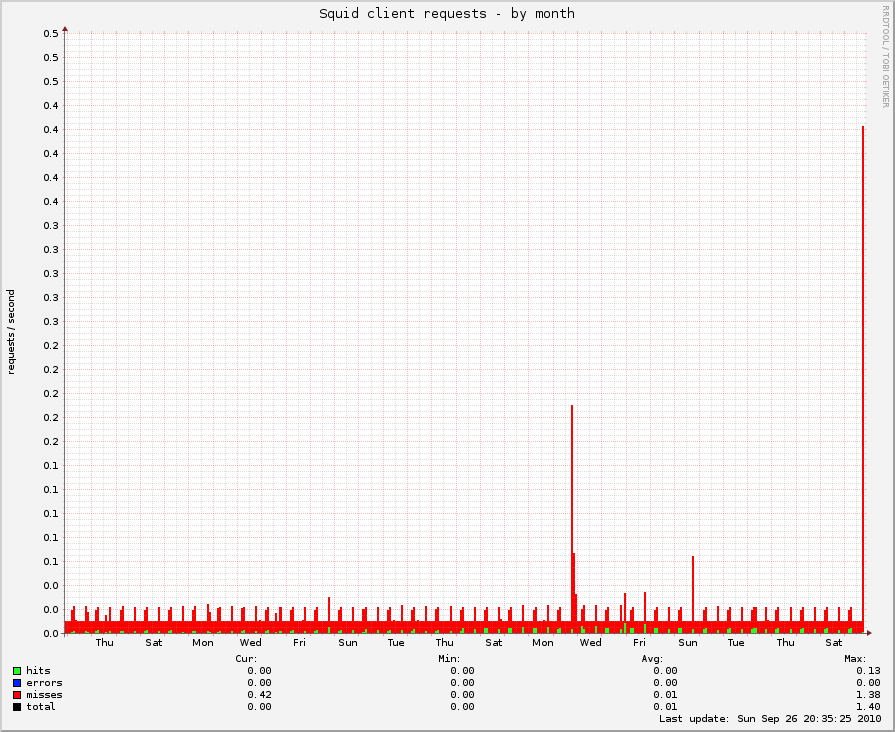Select the hits max value 0.13
This screenshot has height=732, width=895.
[x=868, y=671]
